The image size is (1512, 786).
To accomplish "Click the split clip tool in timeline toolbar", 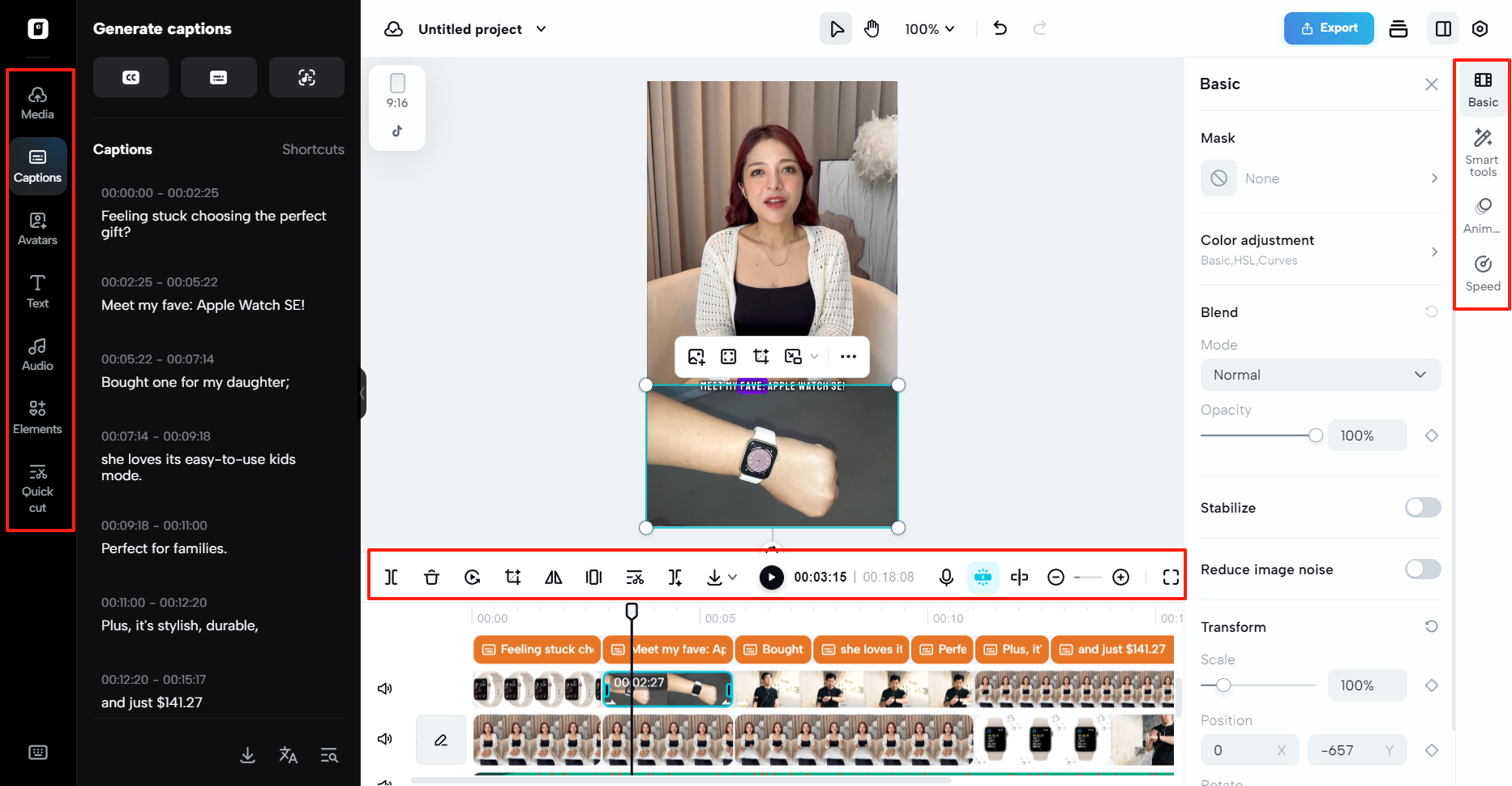I will point(391,577).
